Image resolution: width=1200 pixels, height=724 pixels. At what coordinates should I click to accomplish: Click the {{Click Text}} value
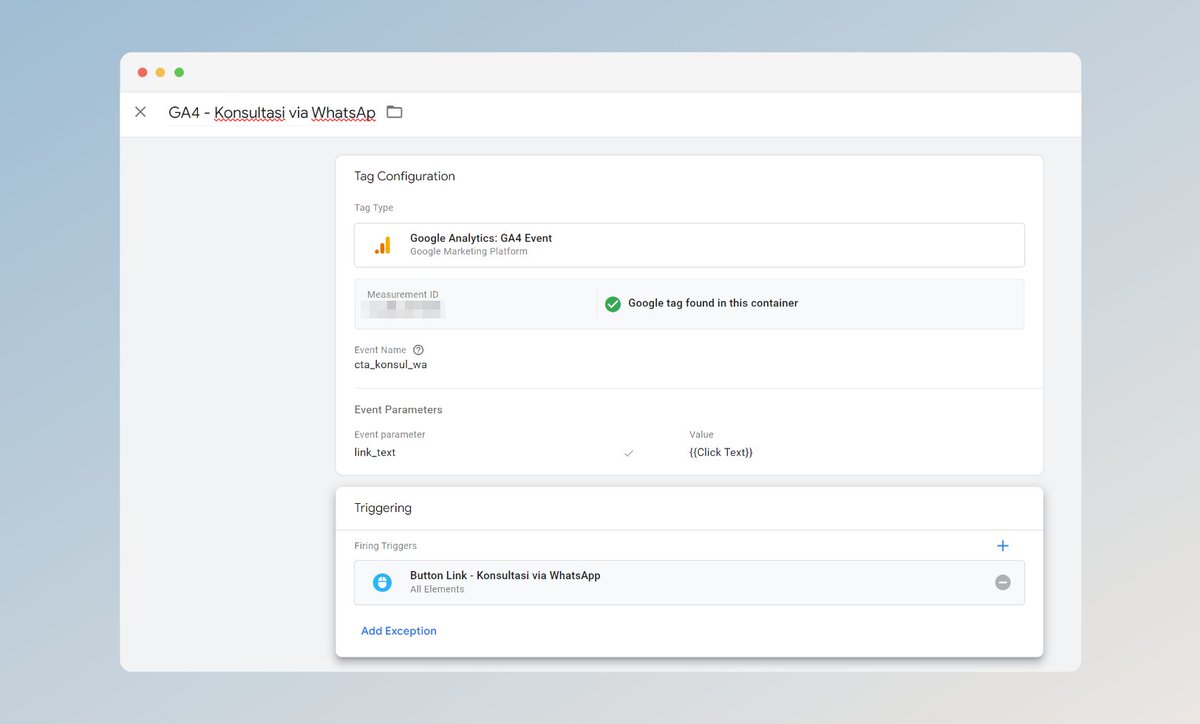[721, 453]
